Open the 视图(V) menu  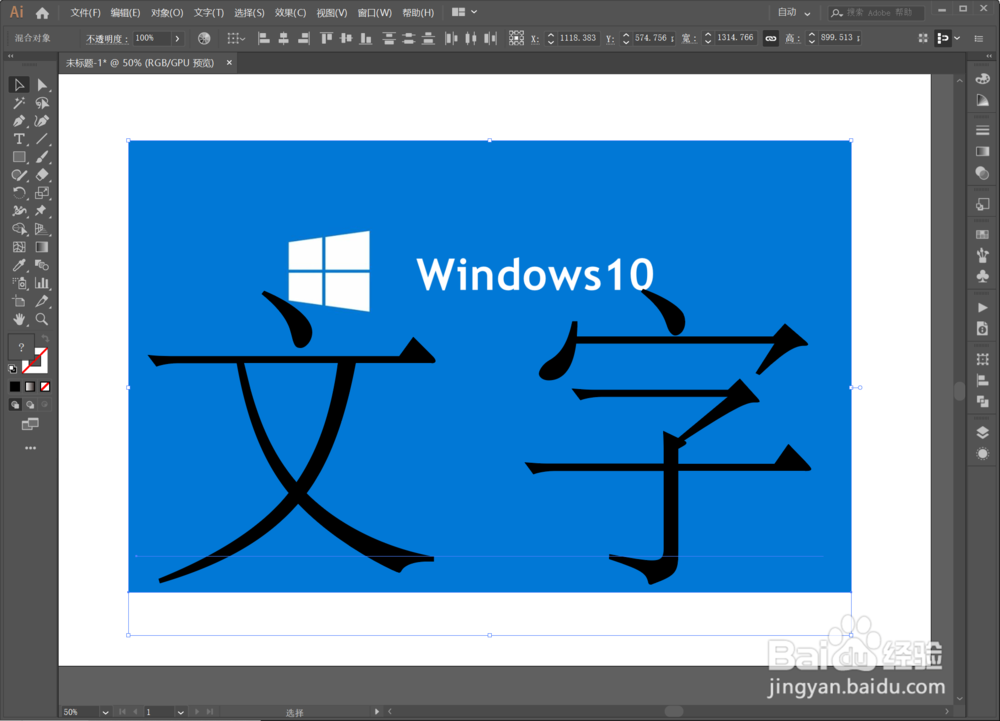(332, 13)
